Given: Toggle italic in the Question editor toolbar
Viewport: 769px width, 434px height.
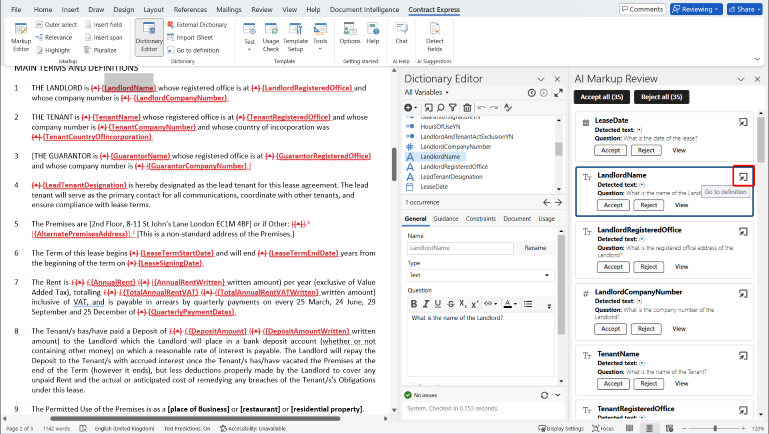Looking at the screenshot, I should [424, 305].
